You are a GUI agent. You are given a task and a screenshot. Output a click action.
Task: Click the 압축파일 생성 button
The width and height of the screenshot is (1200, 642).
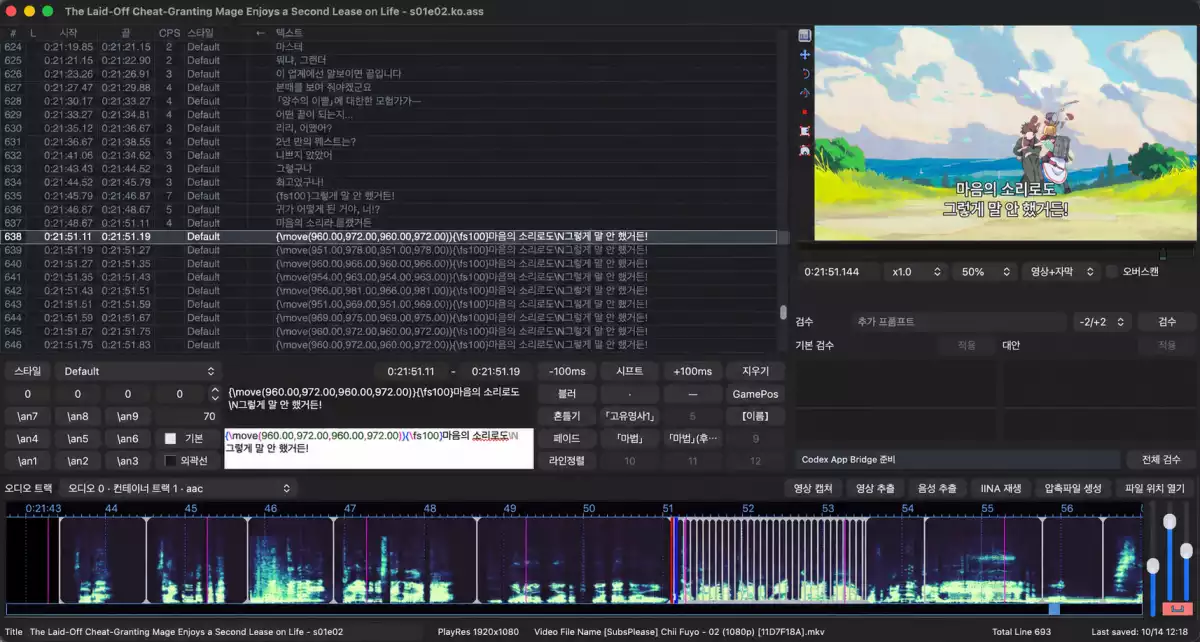click(1072, 489)
